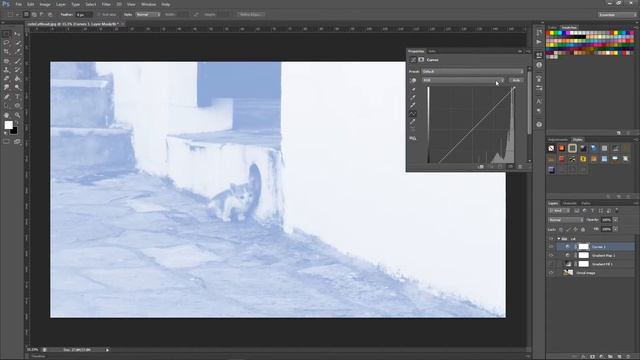Open the RGB channel dropdown in Curves
640x360 pixels.
(x=463, y=80)
